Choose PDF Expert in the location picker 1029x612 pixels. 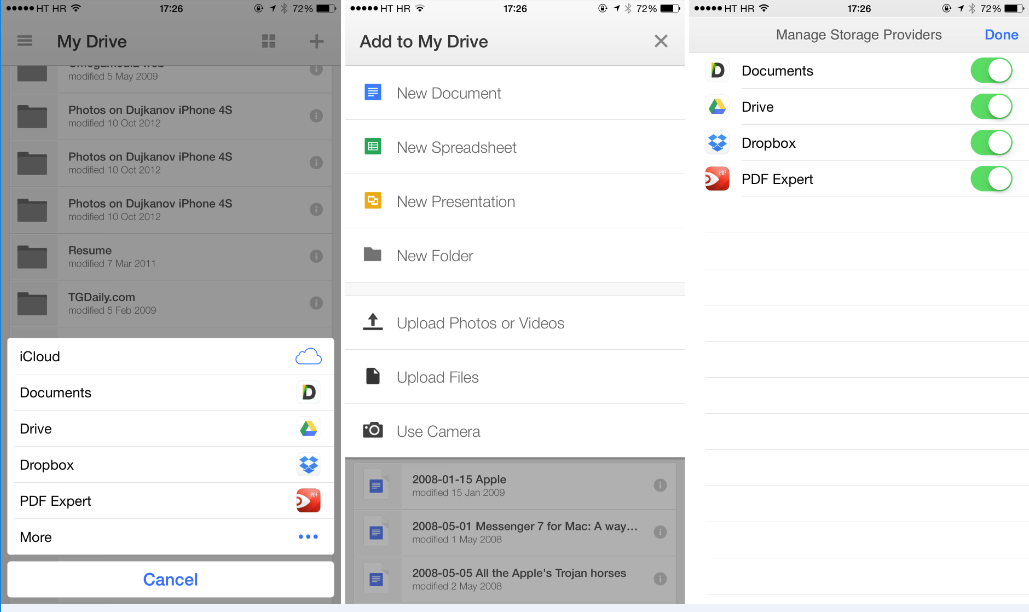point(171,500)
